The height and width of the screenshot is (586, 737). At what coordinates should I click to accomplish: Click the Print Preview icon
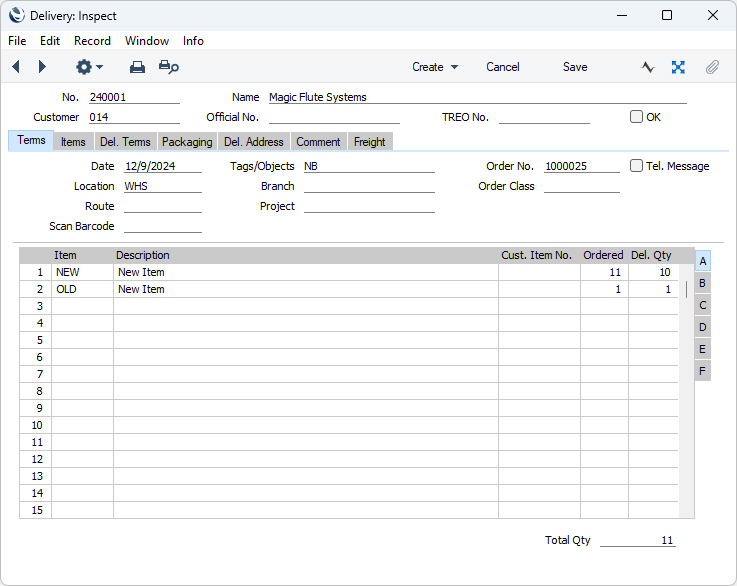pyautogui.click(x=169, y=67)
